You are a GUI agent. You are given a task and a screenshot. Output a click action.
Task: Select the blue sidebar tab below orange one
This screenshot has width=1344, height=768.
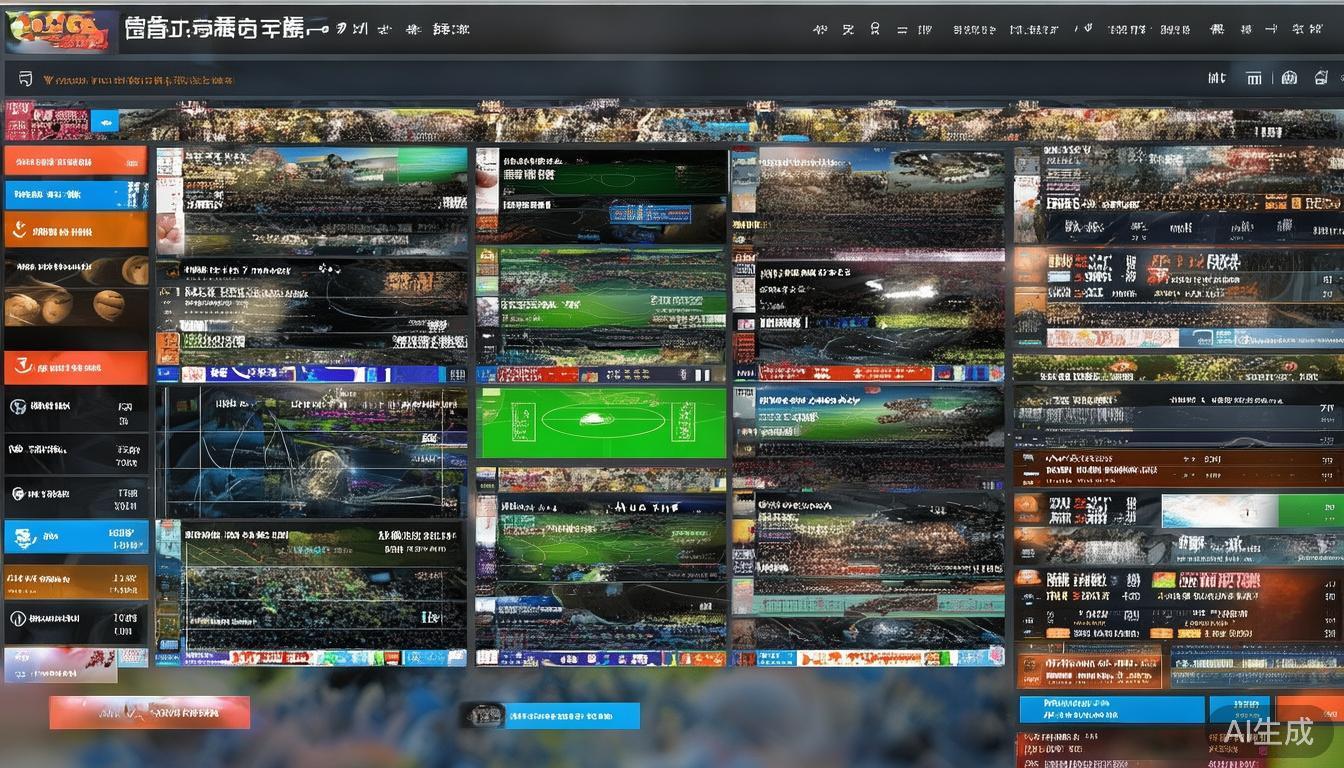click(x=76, y=194)
